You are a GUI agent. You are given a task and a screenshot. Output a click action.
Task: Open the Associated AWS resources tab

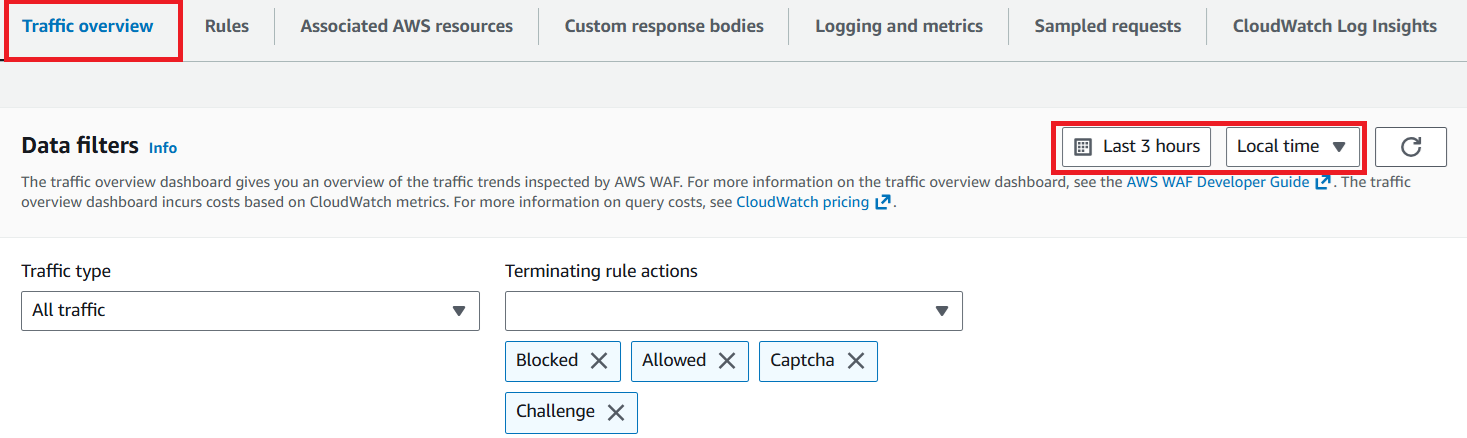pyautogui.click(x=406, y=26)
